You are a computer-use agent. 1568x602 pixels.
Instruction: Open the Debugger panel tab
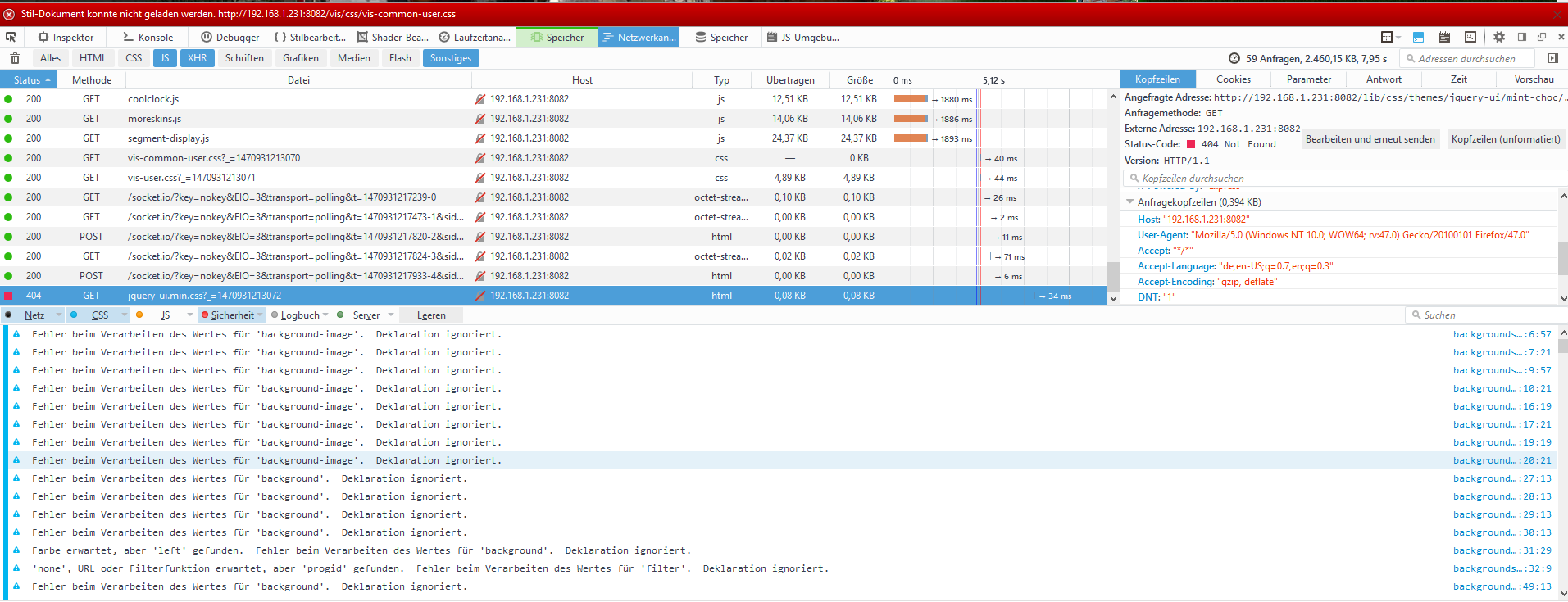230,37
